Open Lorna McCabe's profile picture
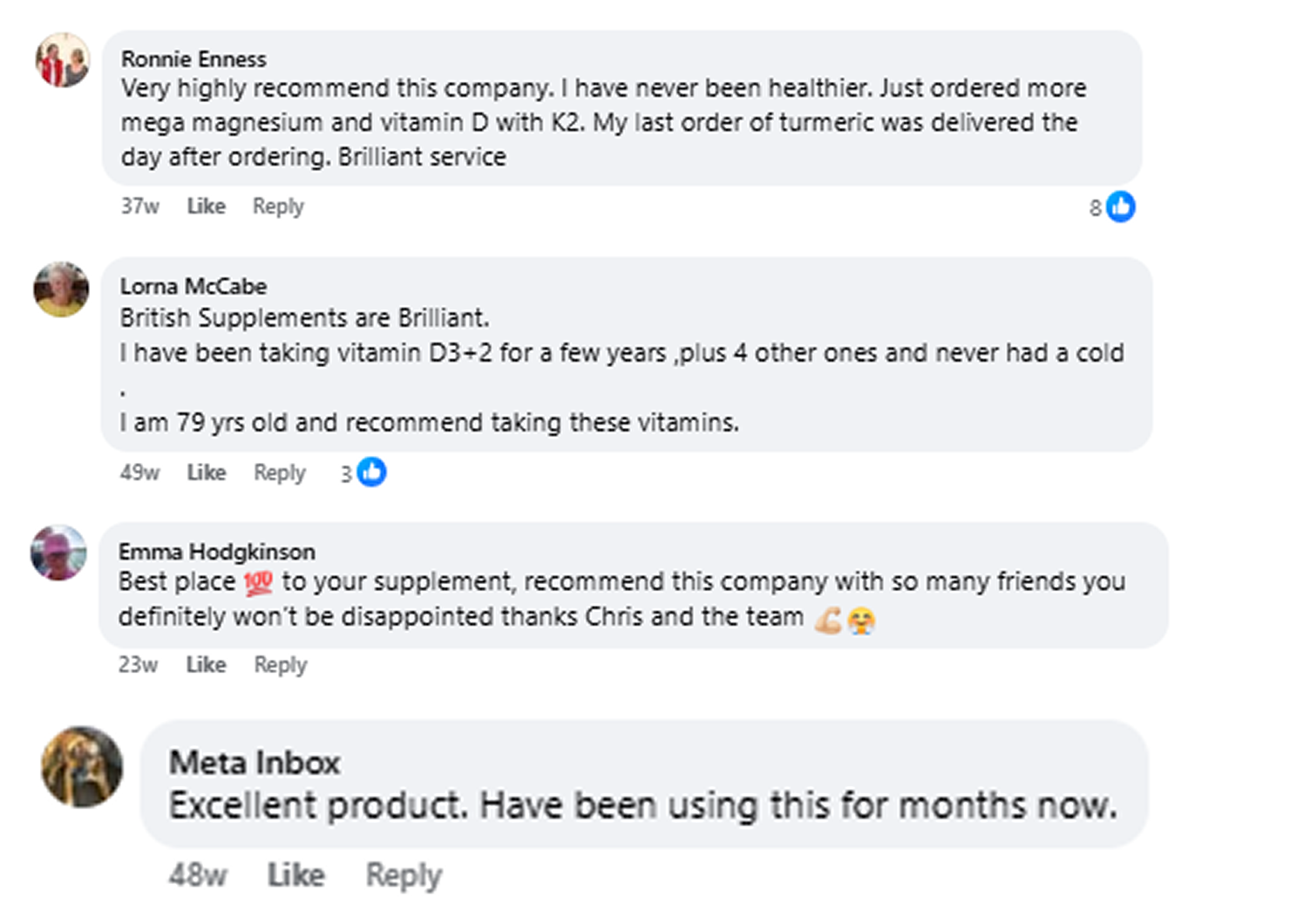Screen dimensions: 1290x924 [x=61, y=289]
